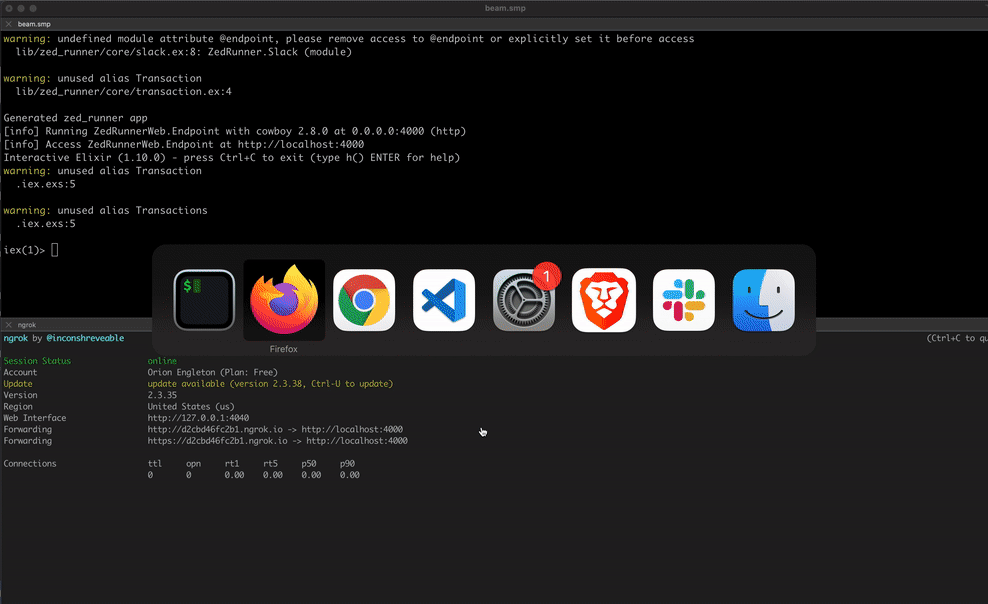Select Slack in the app switcher
Screen dimensions: 988x604
tap(684, 300)
